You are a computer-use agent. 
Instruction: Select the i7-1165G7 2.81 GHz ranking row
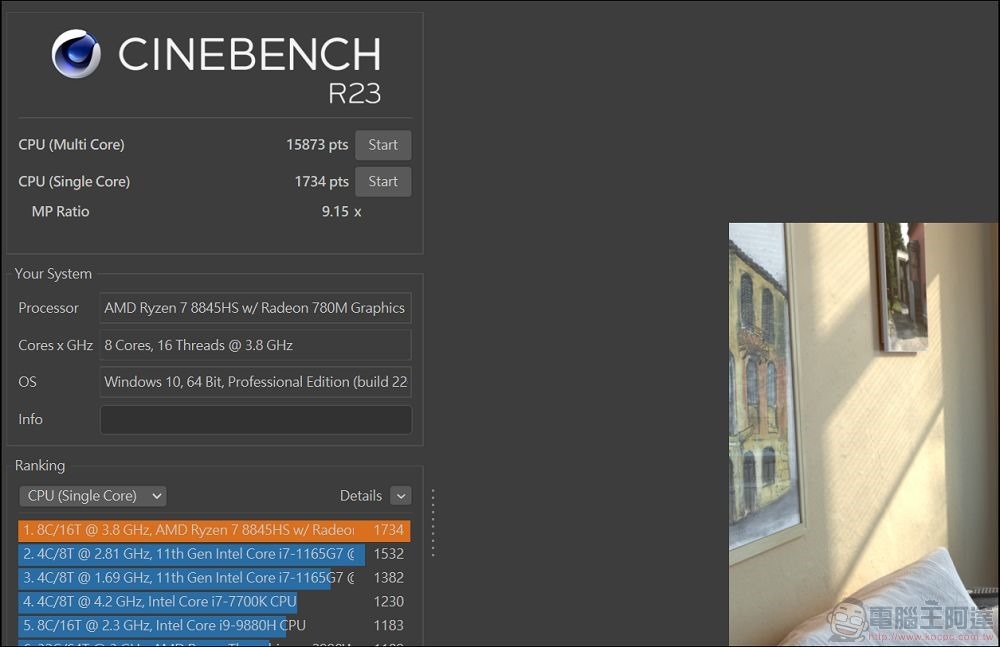pyautogui.click(x=190, y=554)
